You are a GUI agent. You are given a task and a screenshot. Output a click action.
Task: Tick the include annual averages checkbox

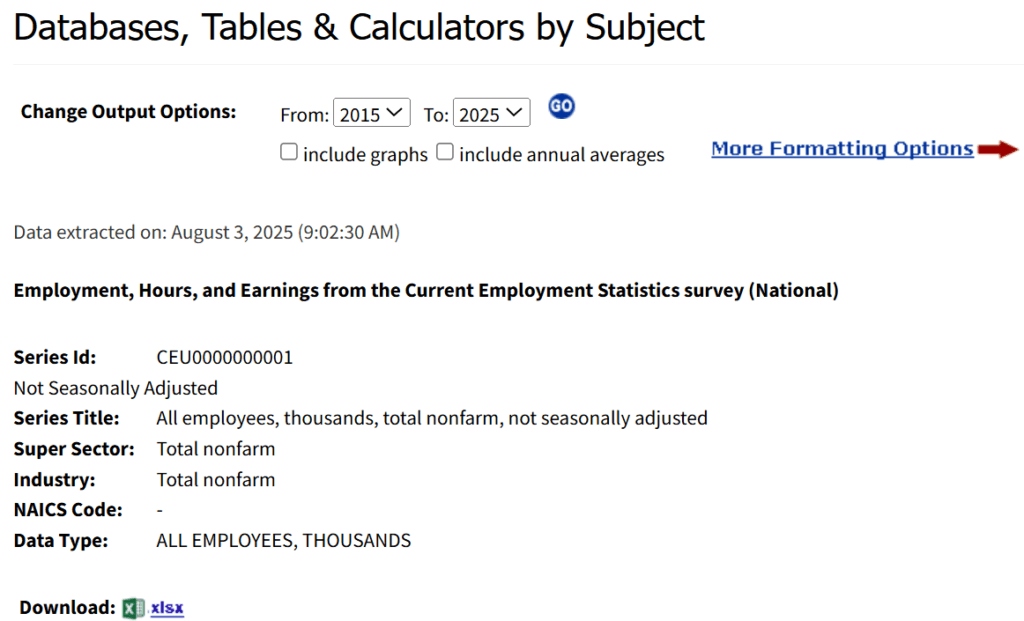(445, 152)
